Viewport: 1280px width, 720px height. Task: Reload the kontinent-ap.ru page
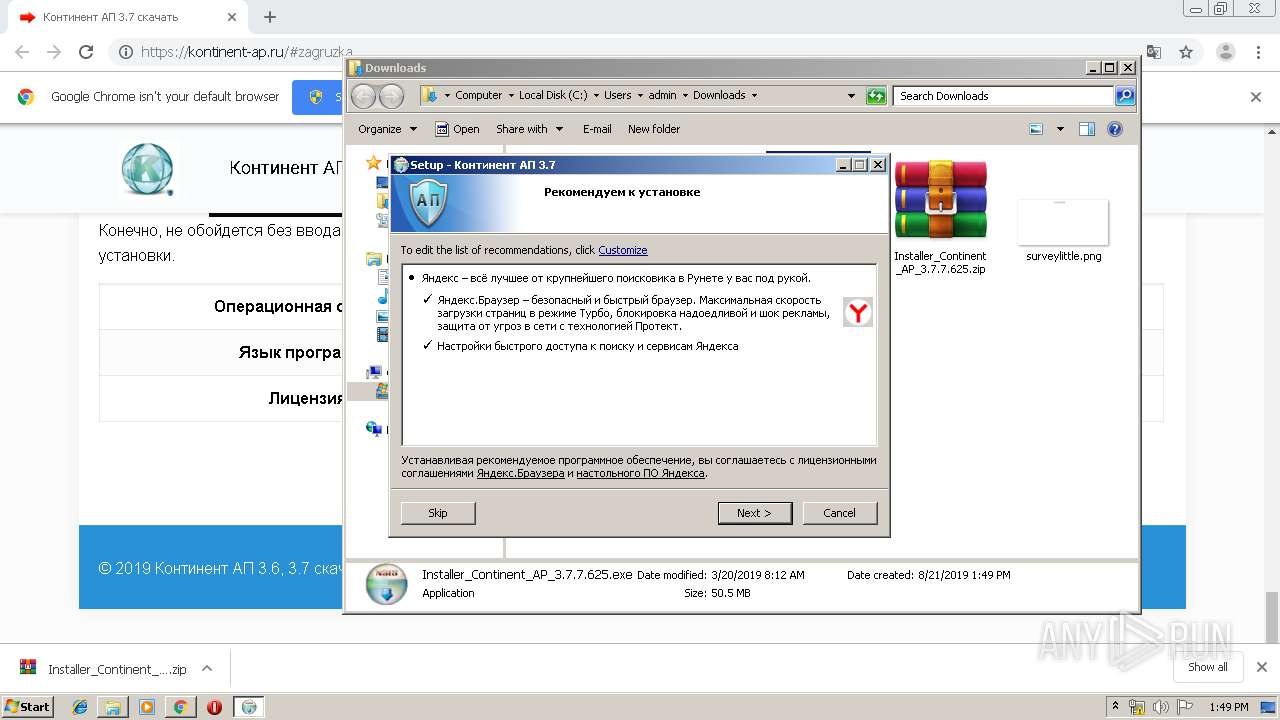click(x=86, y=52)
